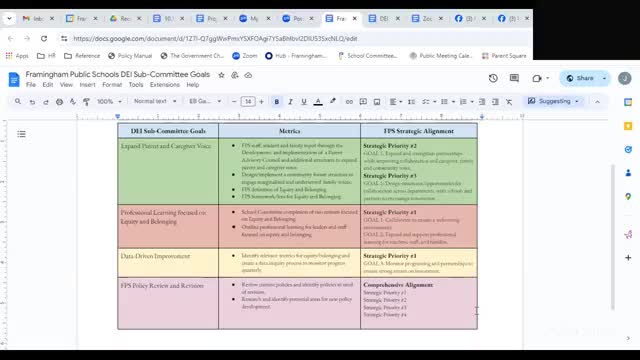Star the document title

[221, 75]
